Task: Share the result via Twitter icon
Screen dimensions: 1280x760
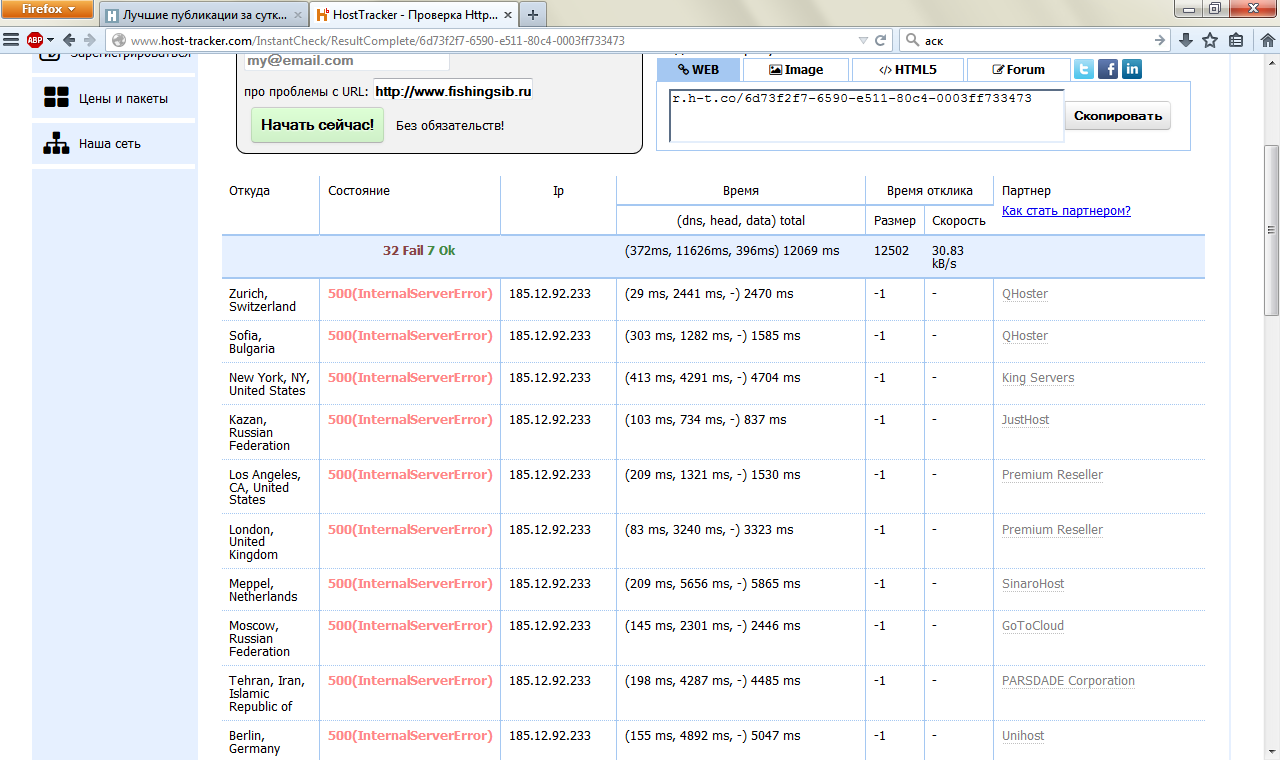Action: [x=1084, y=69]
